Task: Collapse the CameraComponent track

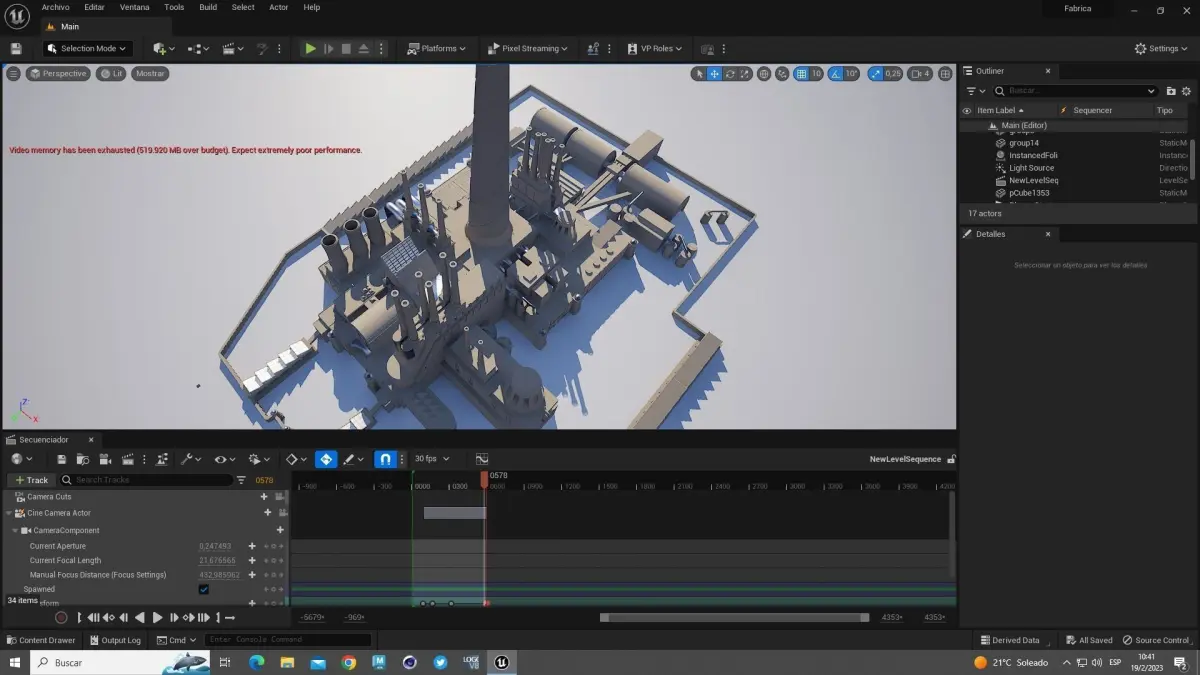Action: [16, 531]
